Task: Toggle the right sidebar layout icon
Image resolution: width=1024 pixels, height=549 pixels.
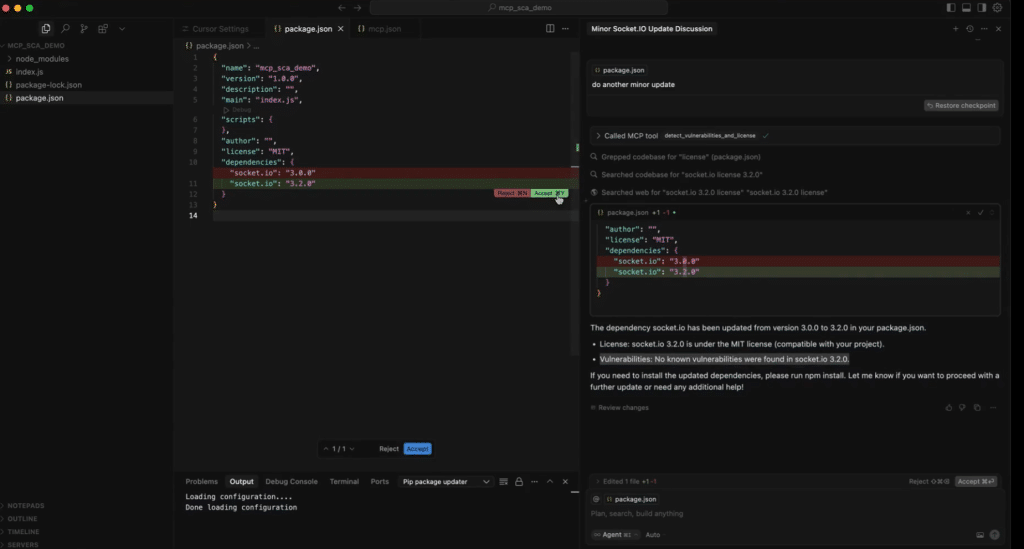Action: coord(982,8)
